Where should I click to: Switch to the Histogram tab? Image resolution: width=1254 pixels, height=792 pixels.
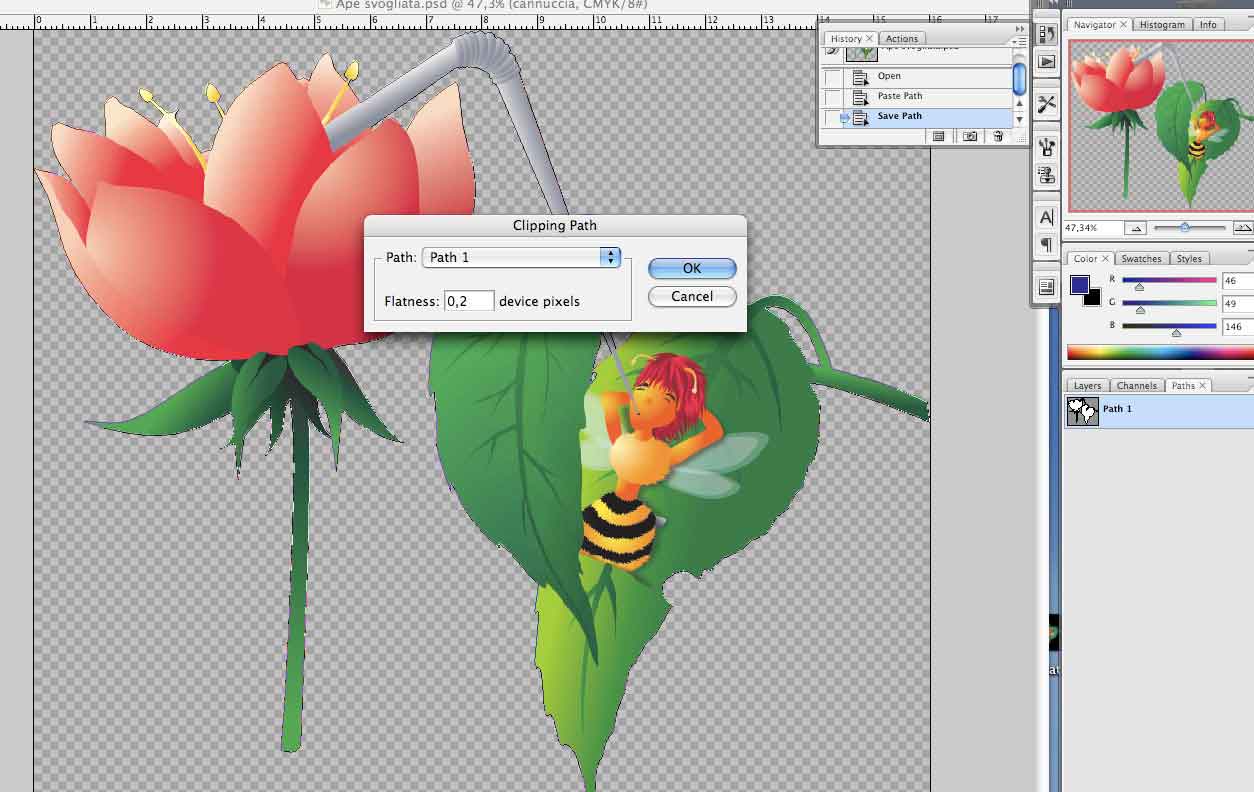coord(1162,24)
